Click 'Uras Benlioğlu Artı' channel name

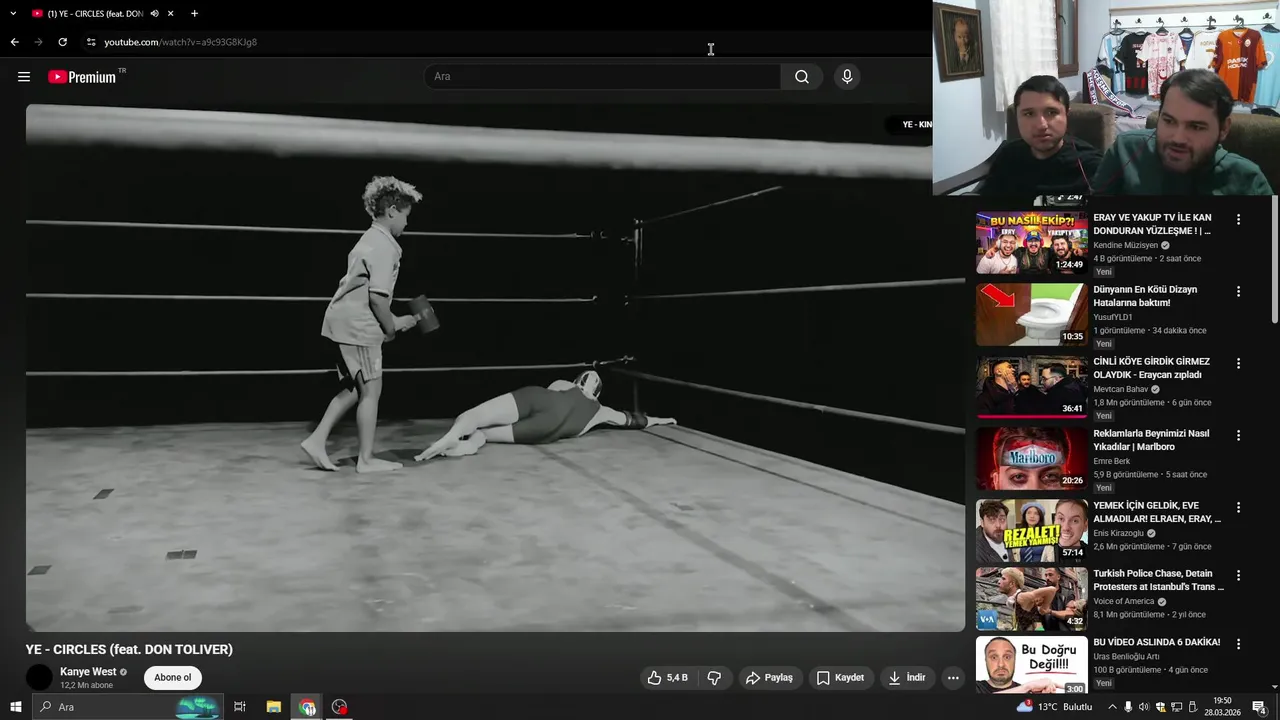tap(1126, 657)
